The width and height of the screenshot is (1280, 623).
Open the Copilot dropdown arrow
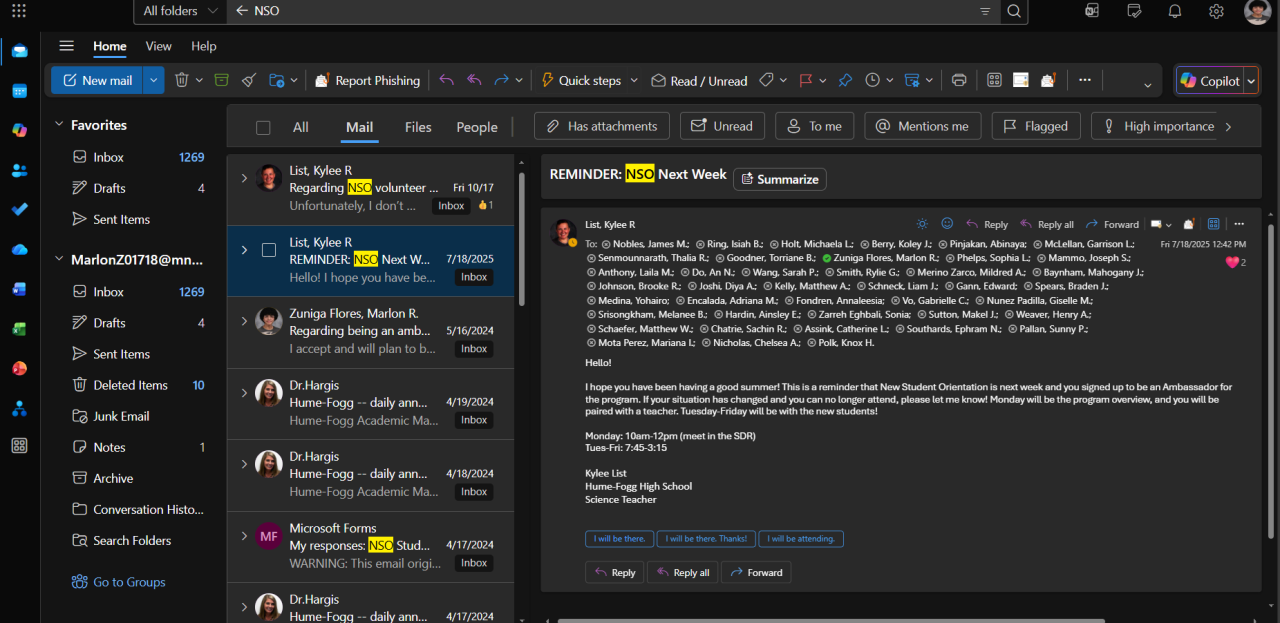[x=1250, y=81]
